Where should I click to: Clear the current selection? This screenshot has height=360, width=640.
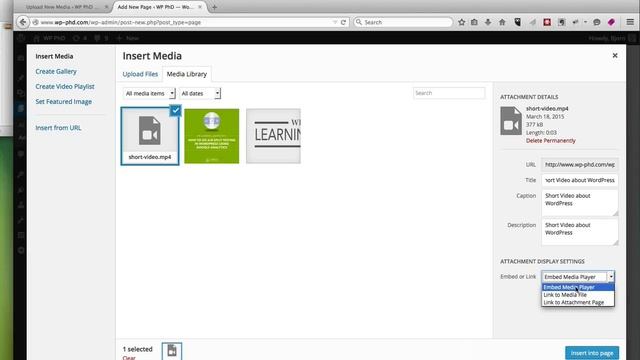click(x=129, y=358)
